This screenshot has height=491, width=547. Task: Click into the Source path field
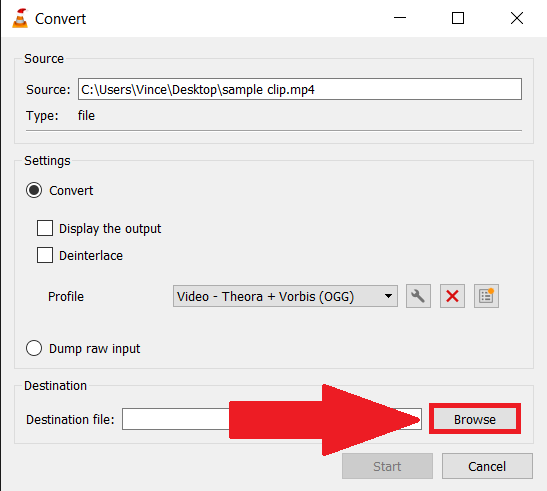(300, 89)
